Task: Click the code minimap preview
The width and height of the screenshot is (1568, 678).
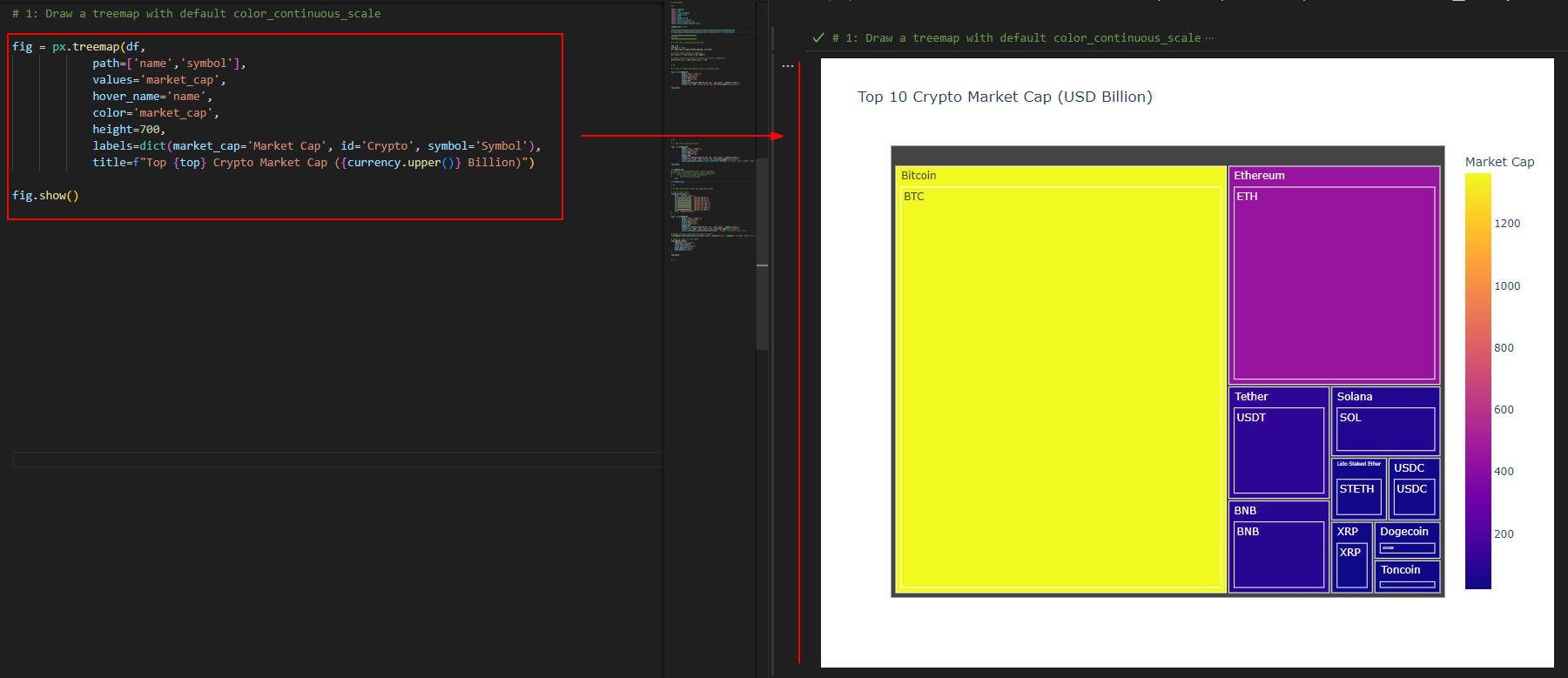Action: coord(711,131)
